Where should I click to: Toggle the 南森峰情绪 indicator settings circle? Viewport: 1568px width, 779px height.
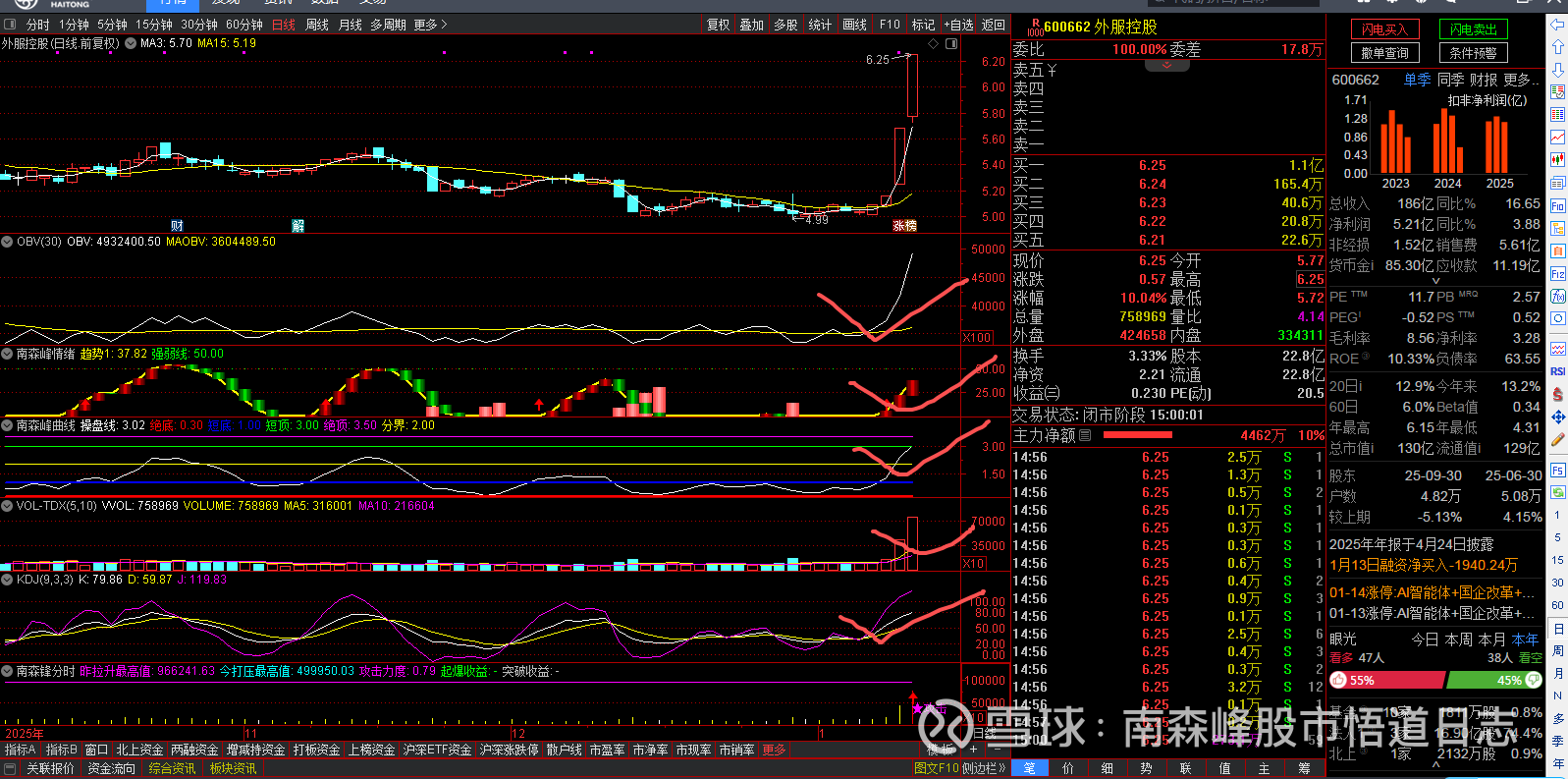pos(7,354)
